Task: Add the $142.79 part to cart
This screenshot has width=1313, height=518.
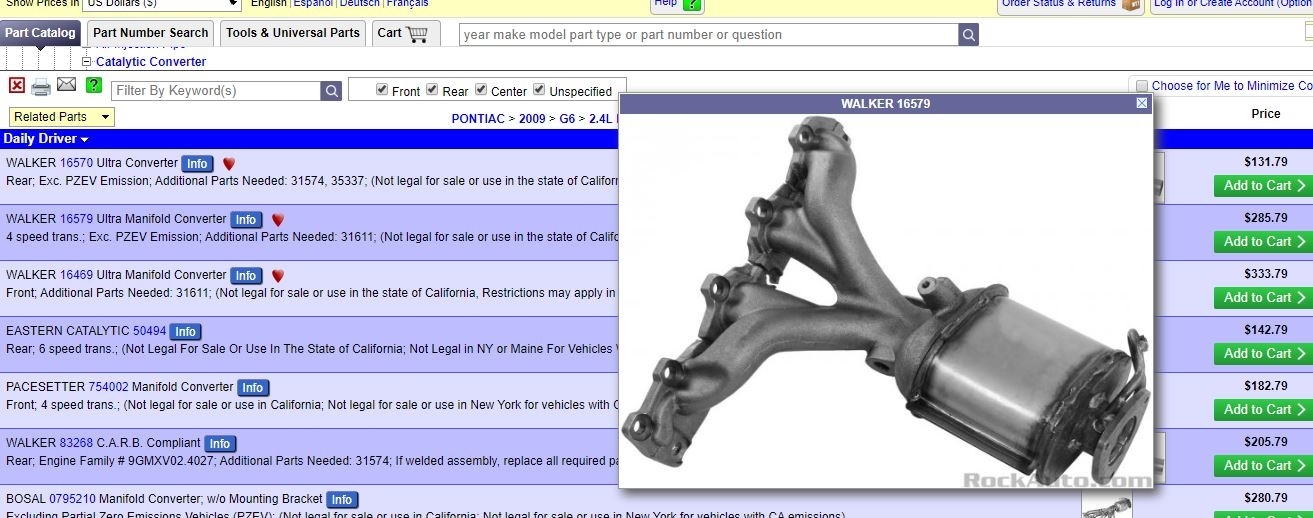Action: (x=1264, y=354)
